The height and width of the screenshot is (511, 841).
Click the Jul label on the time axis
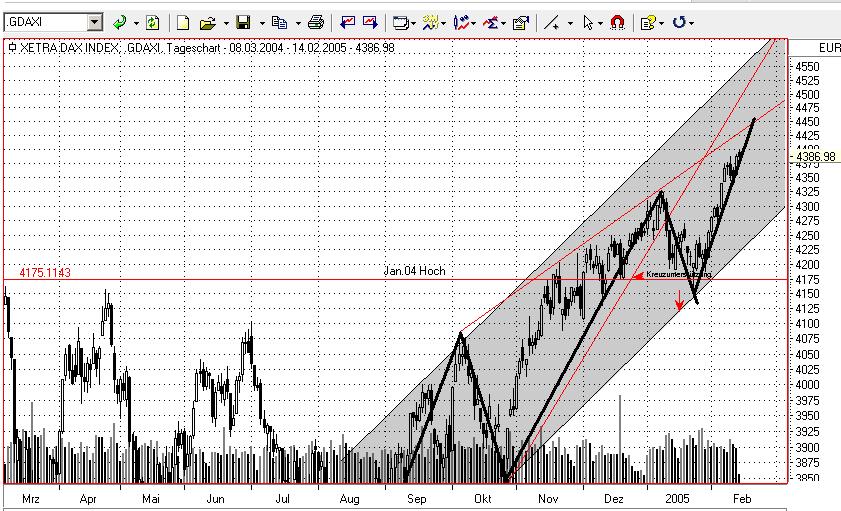pyautogui.click(x=282, y=499)
